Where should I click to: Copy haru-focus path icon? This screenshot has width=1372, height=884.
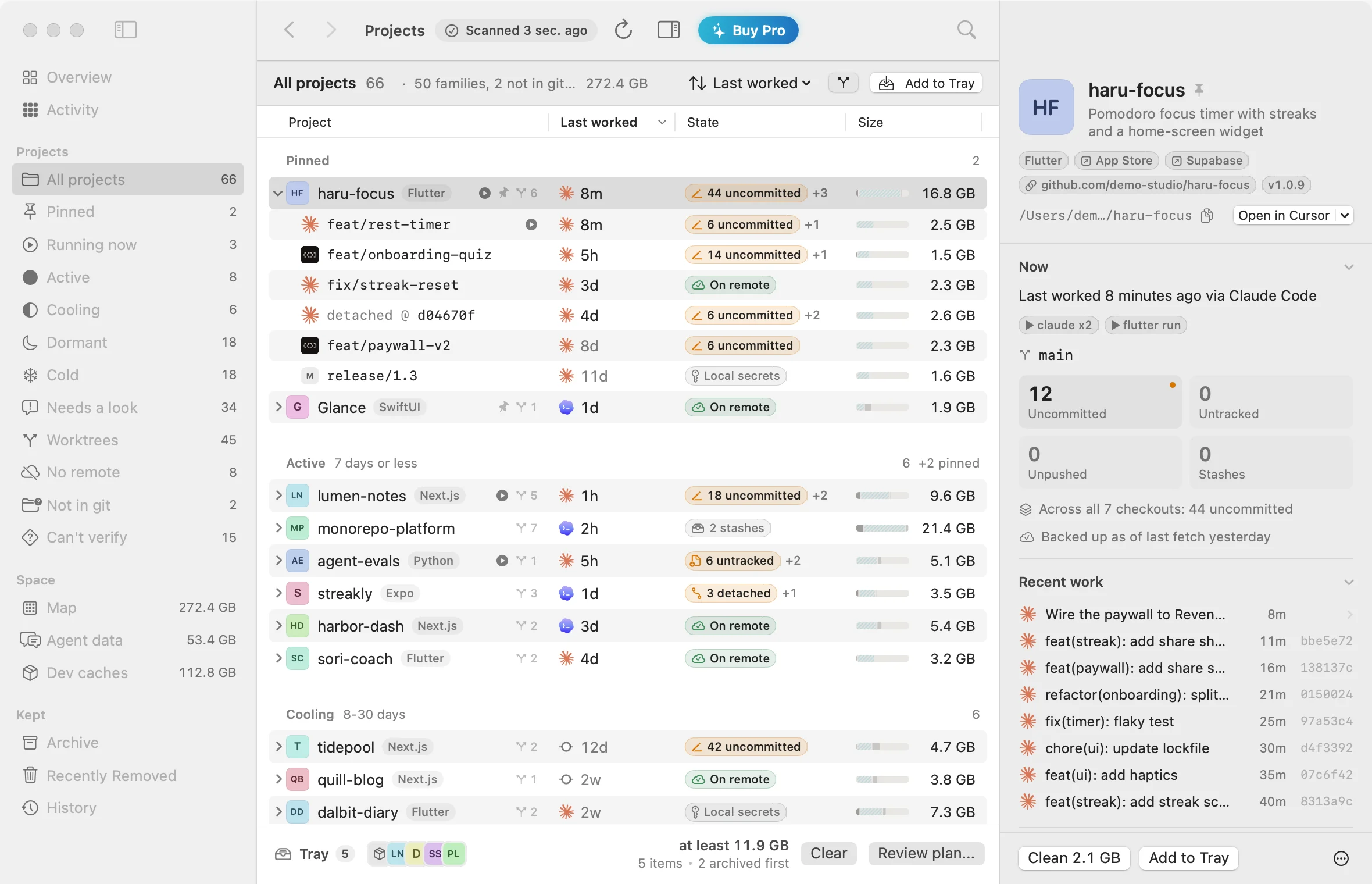(1207, 216)
